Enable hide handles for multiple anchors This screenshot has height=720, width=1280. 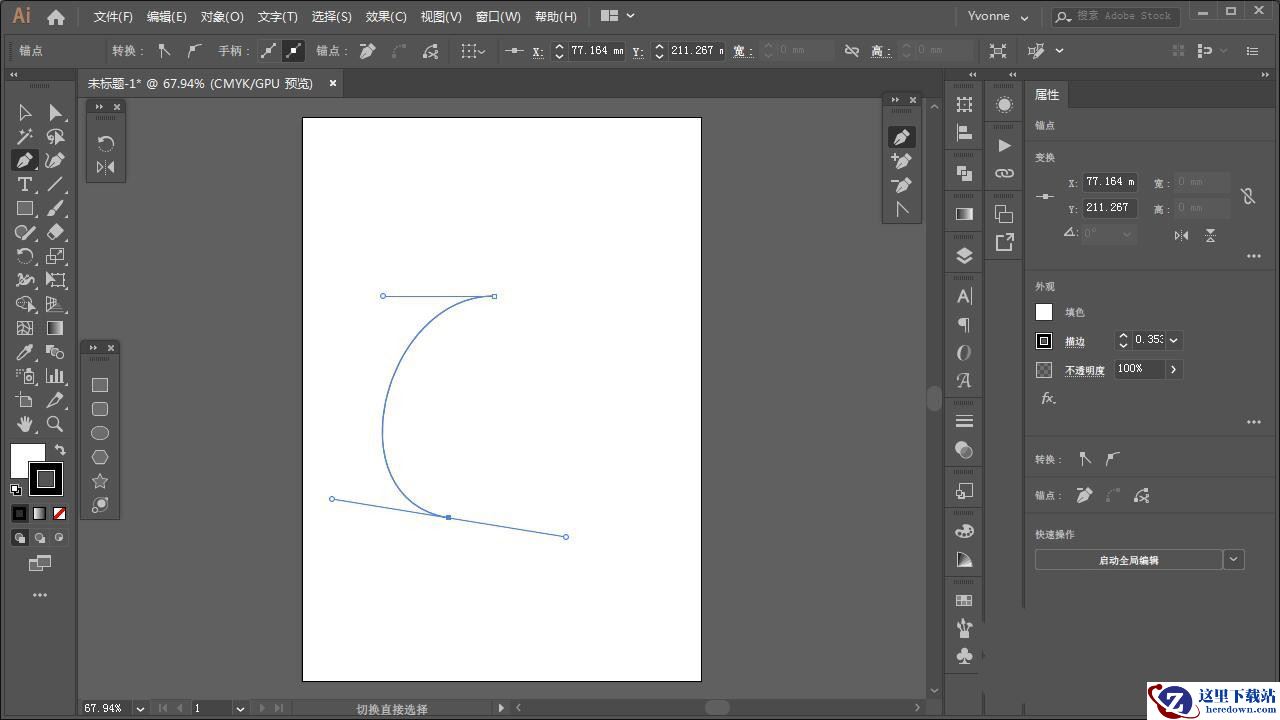[x=293, y=51]
